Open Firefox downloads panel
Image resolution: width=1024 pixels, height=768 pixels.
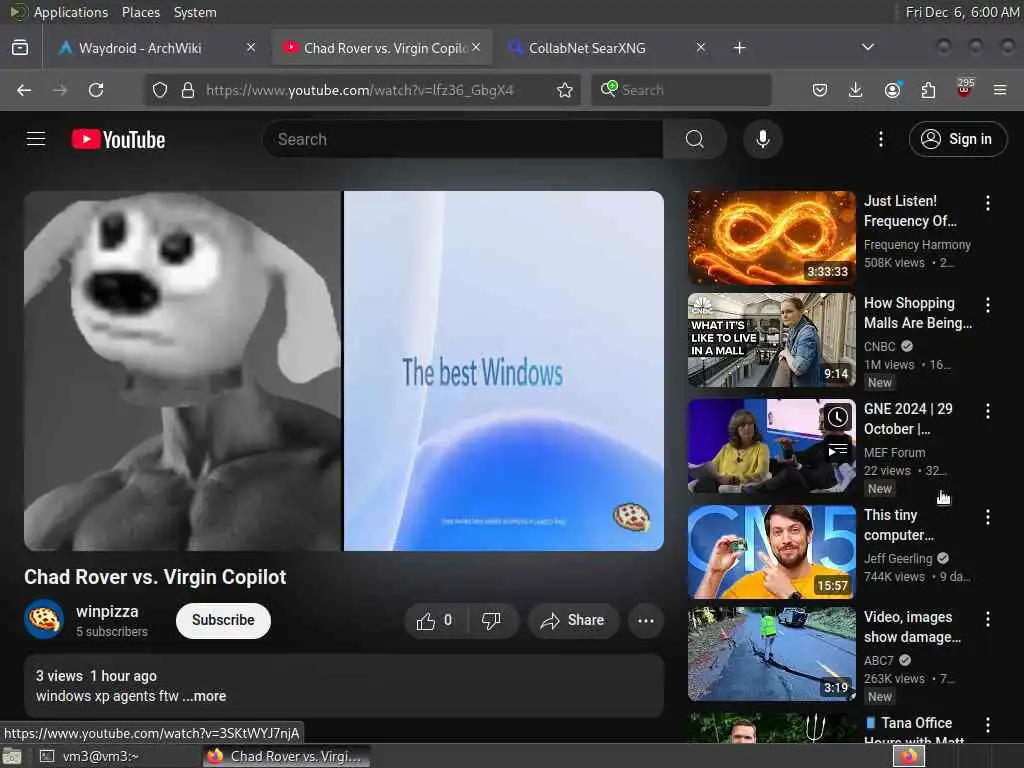click(x=856, y=90)
